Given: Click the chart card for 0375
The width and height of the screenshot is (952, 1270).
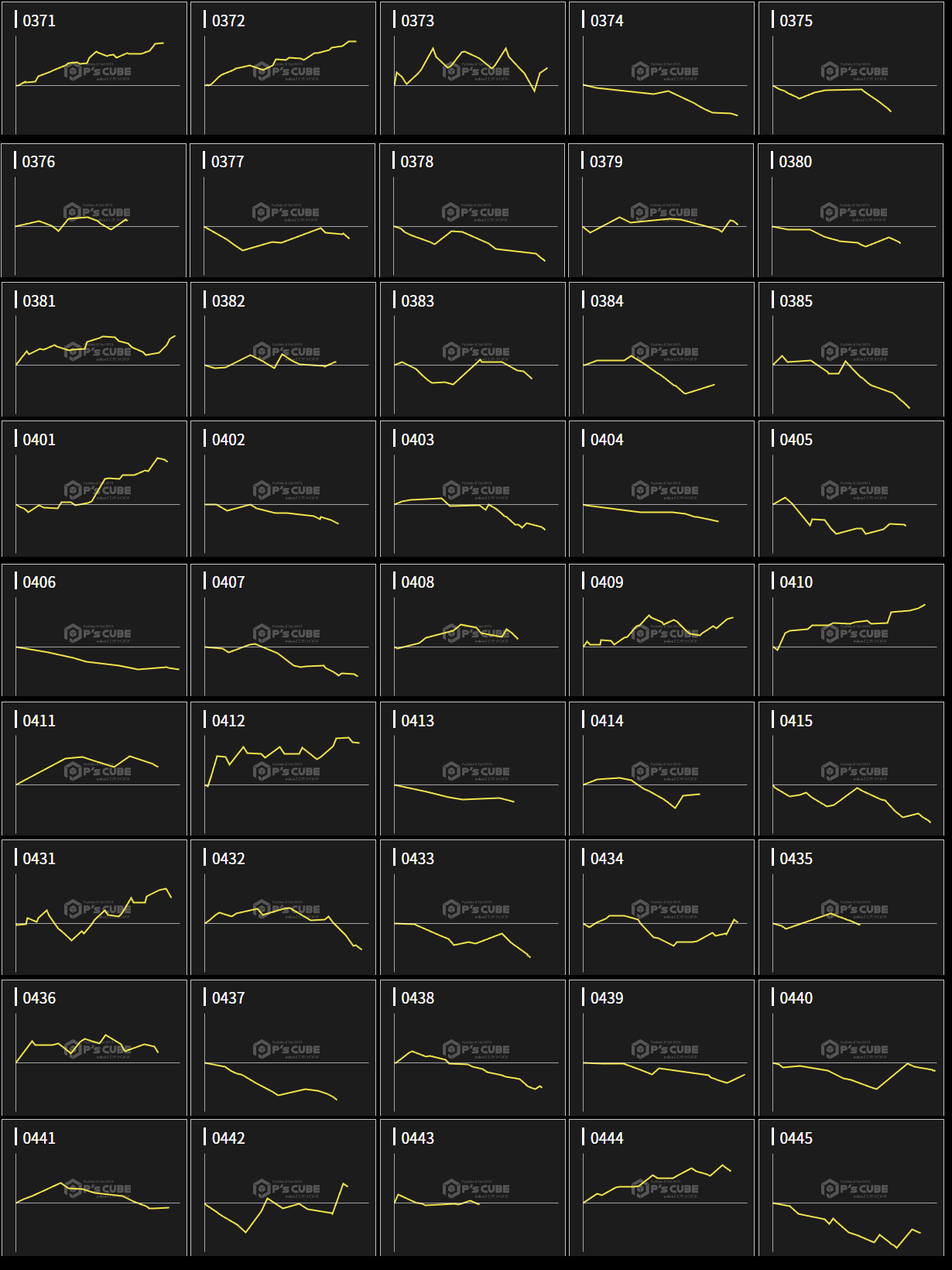Looking at the screenshot, I should (x=851, y=68).
